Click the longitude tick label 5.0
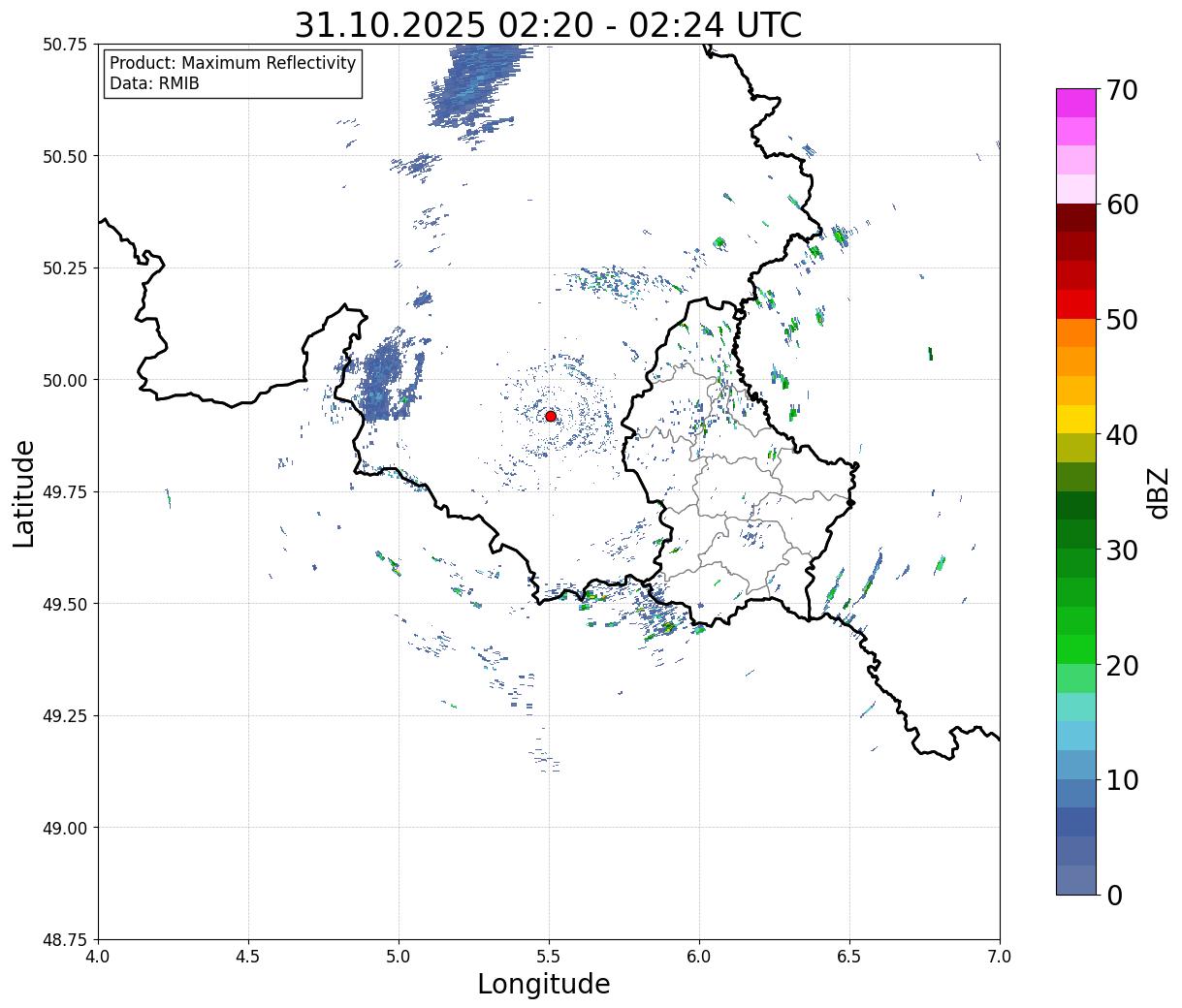 coord(399,957)
